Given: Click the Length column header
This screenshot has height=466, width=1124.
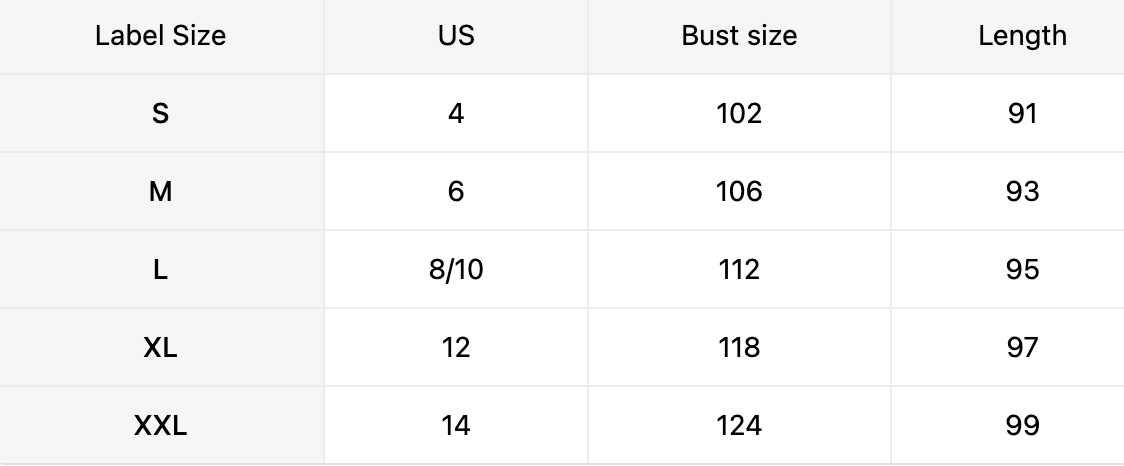Looking at the screenshot, I should 1022,36.
